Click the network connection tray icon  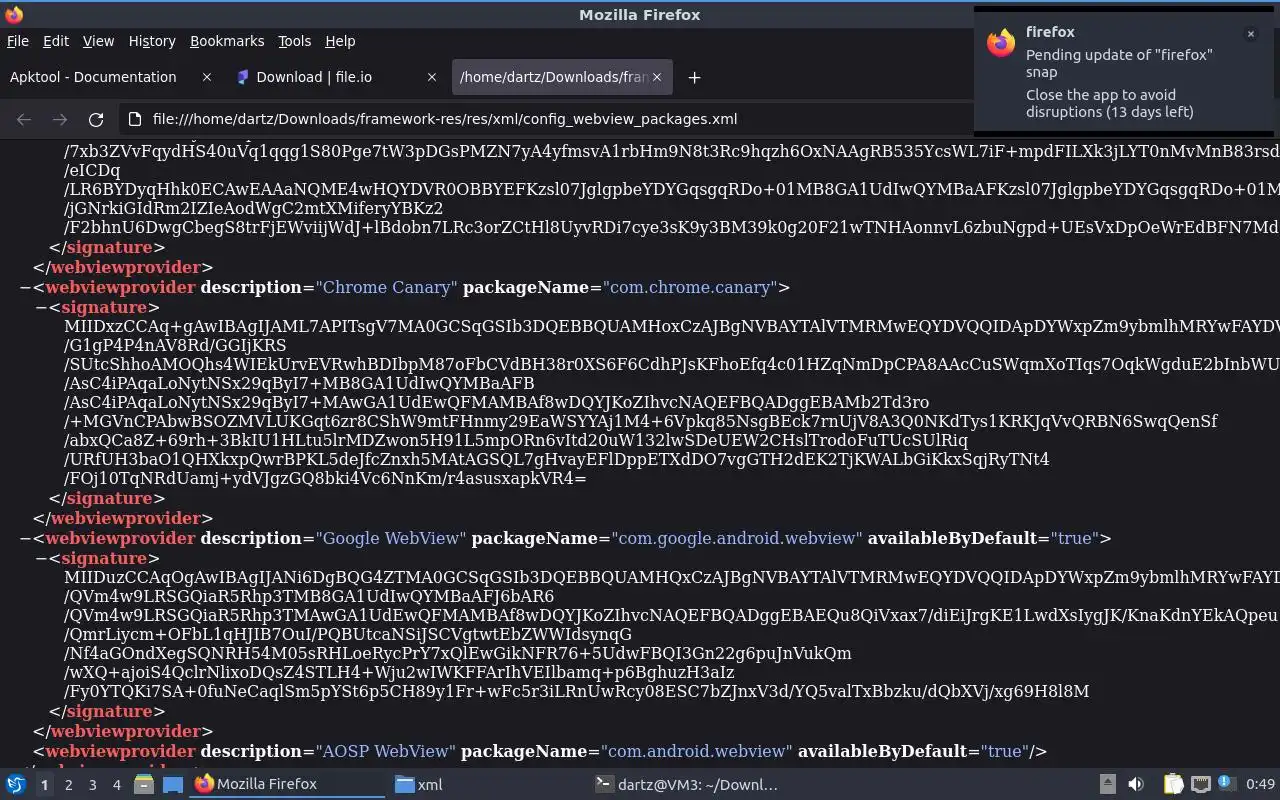[1200, 784]
